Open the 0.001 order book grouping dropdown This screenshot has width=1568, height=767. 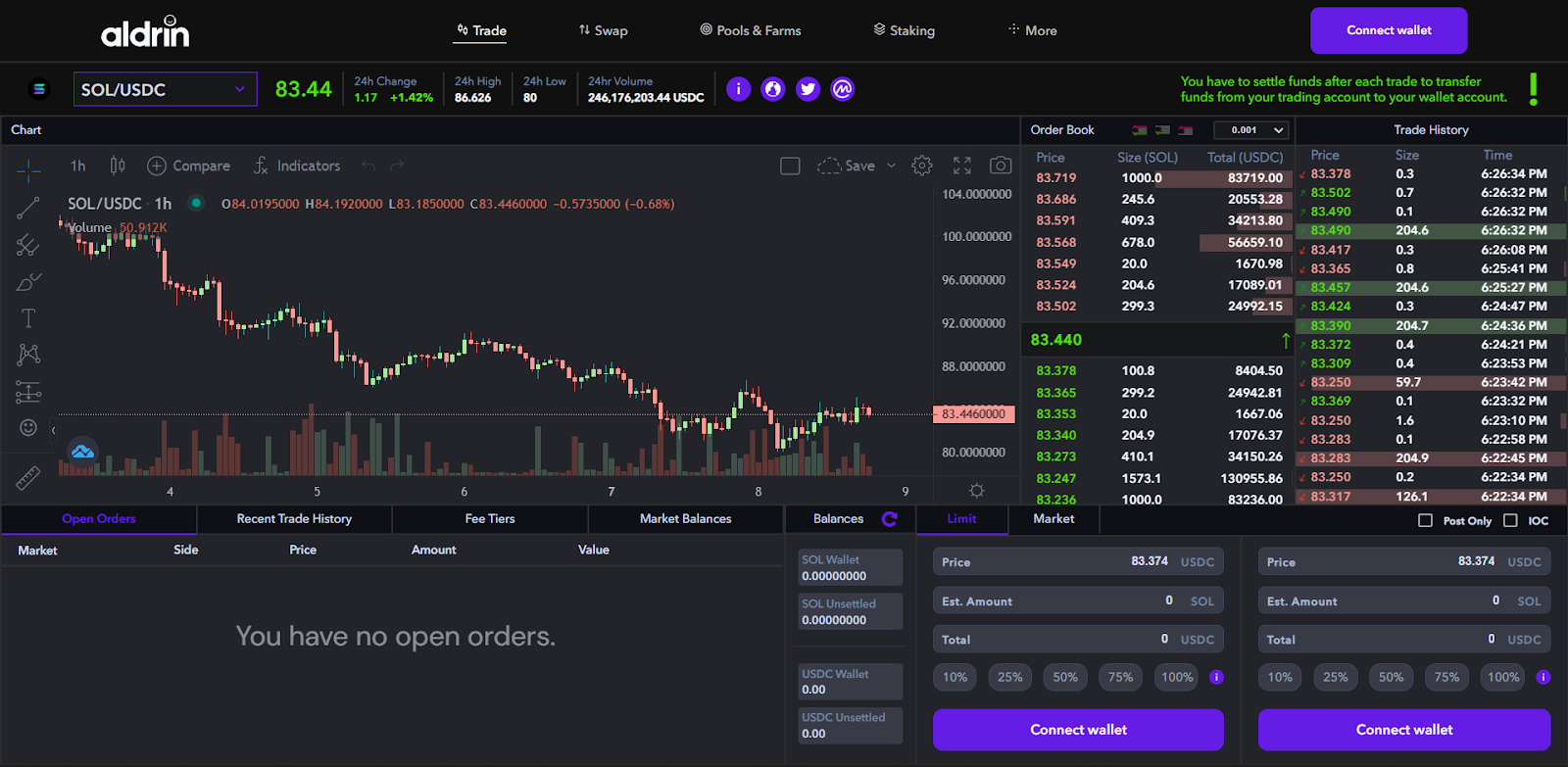pyautogui.click(x=1251, y=129)
